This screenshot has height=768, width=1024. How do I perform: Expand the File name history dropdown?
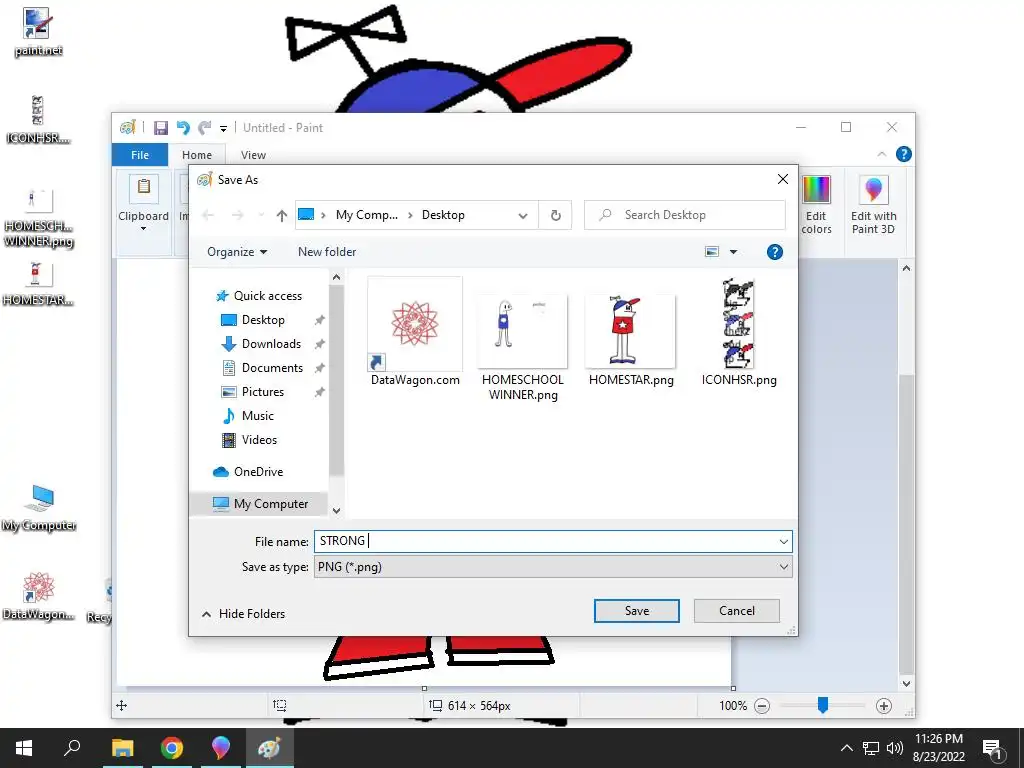783,541
